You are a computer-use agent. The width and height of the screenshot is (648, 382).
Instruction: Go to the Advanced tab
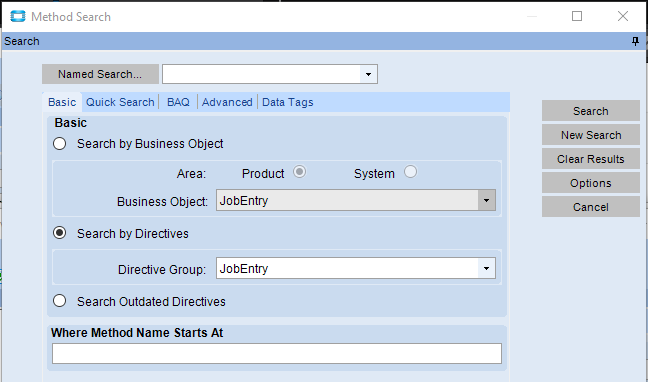click(227, 102)
